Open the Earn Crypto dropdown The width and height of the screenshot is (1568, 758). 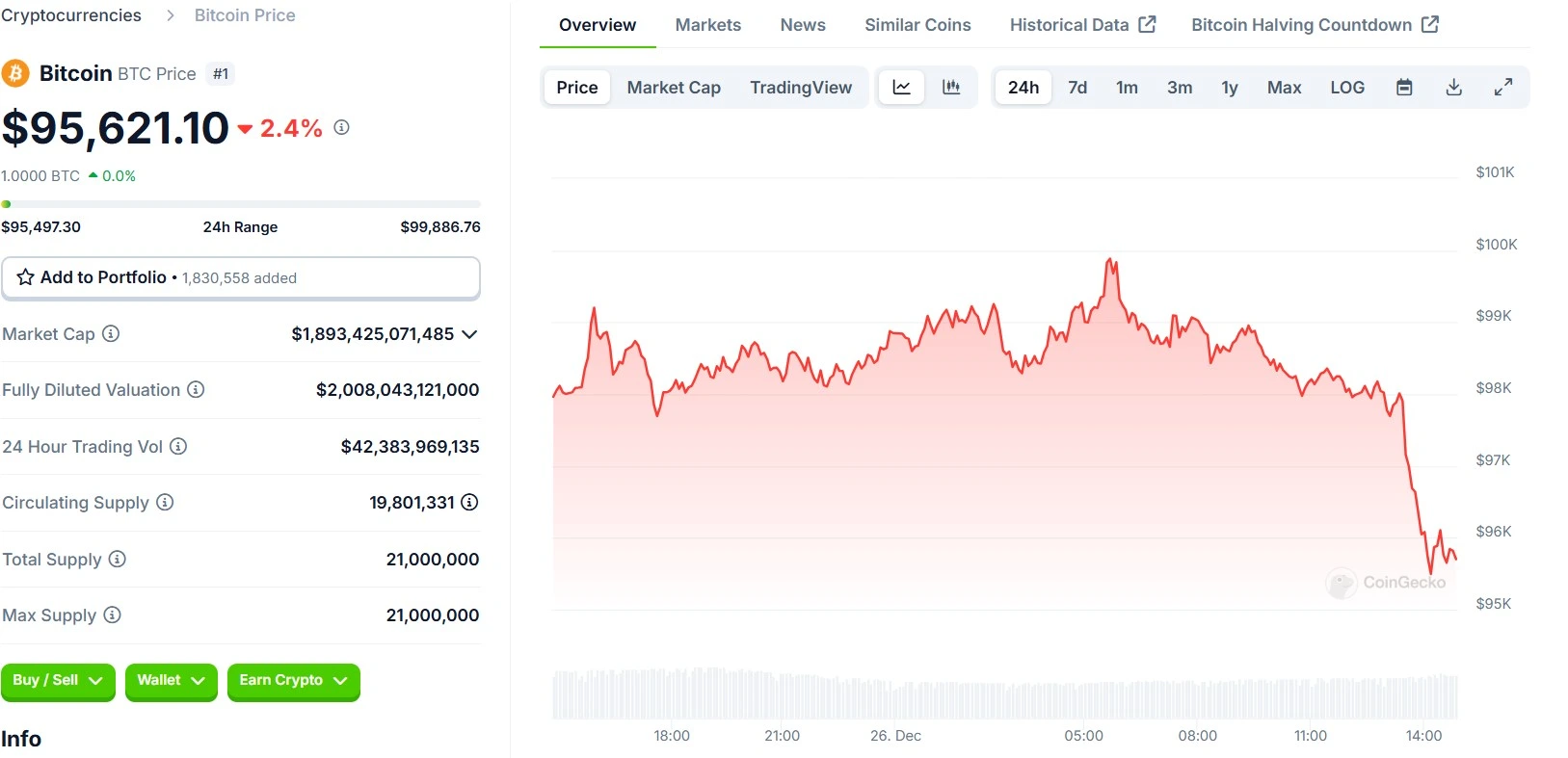(x=293, y=681)
